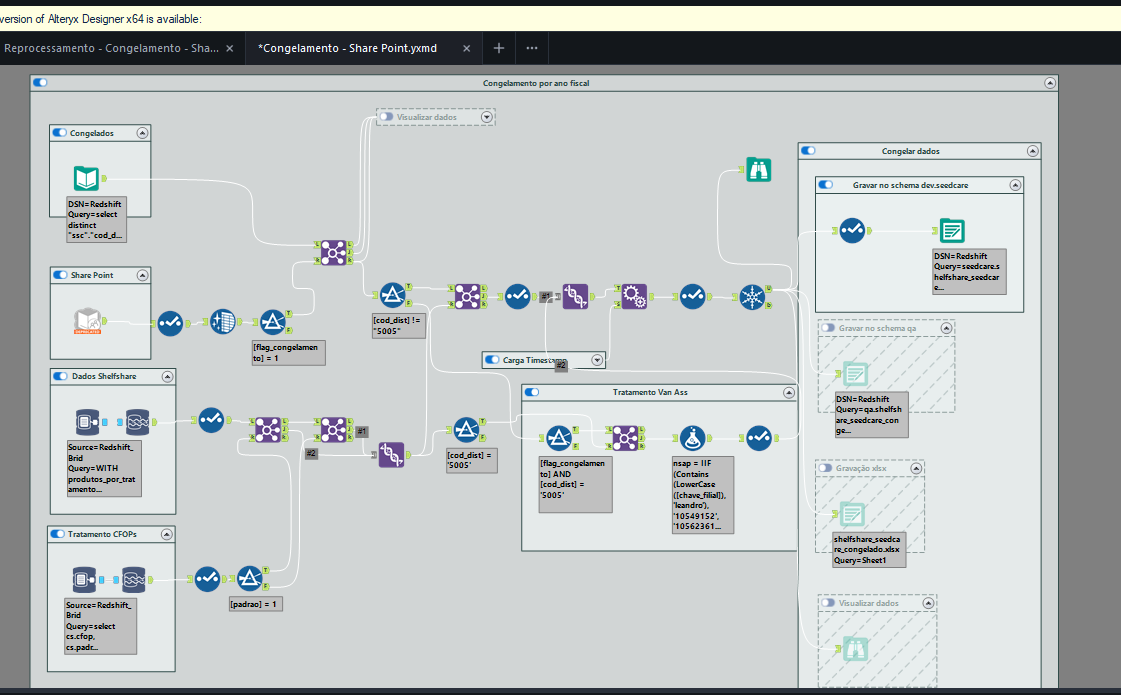The height and width of the screenshot is (695, 1121).
Task: Select the Connect In-DB tool in Dados Shelfshare
Action: point(87,422)
